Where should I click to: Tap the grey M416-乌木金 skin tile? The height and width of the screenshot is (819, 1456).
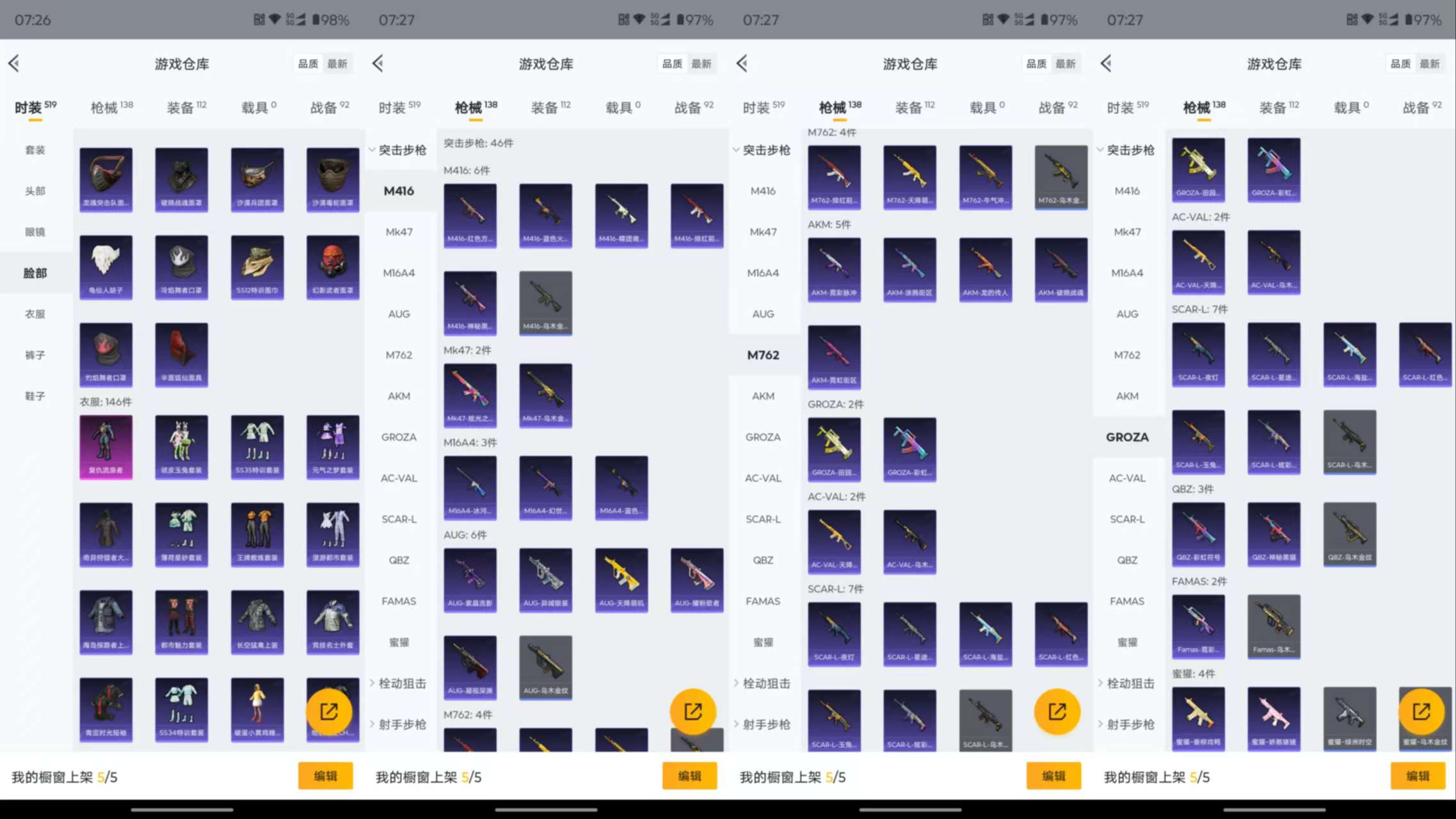pyautogui.click(x=545, y=303)
